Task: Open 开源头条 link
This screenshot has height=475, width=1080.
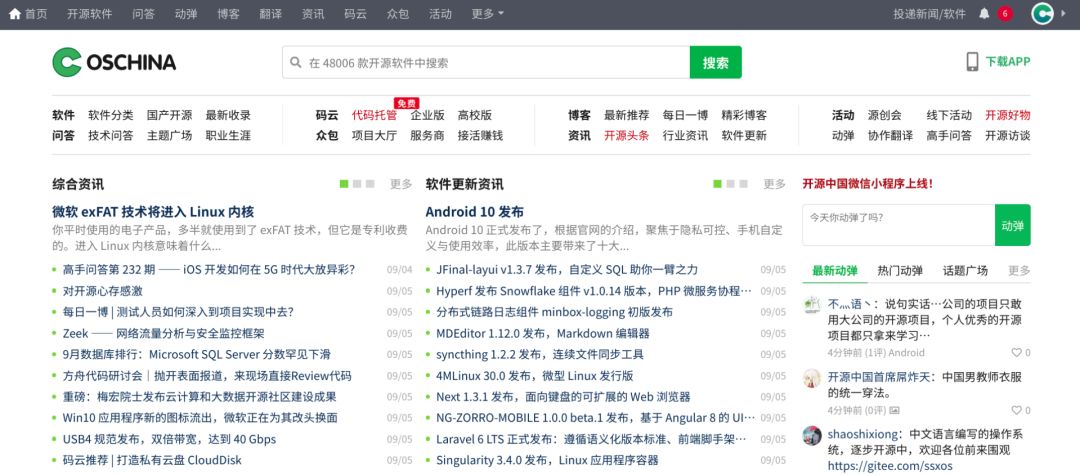Action: click(x=627, y=136)
